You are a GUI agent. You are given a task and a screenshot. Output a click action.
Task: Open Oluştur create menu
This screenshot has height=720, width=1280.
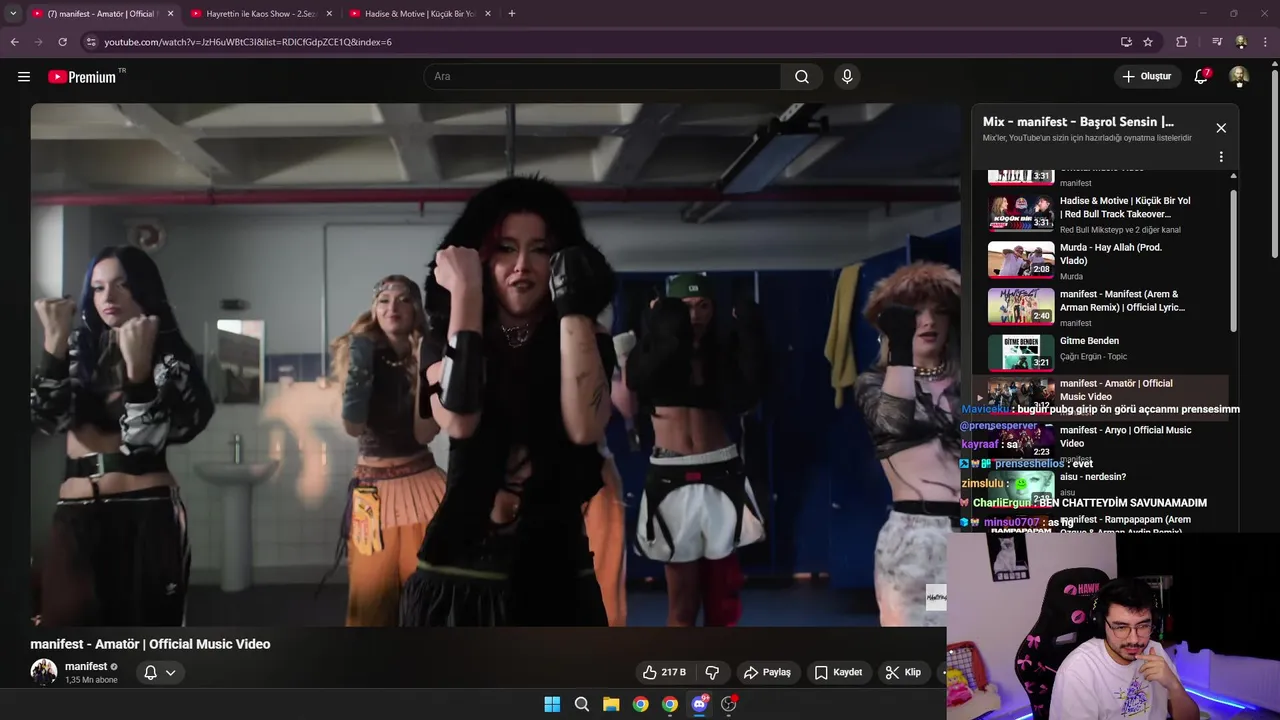point(1146,77)
